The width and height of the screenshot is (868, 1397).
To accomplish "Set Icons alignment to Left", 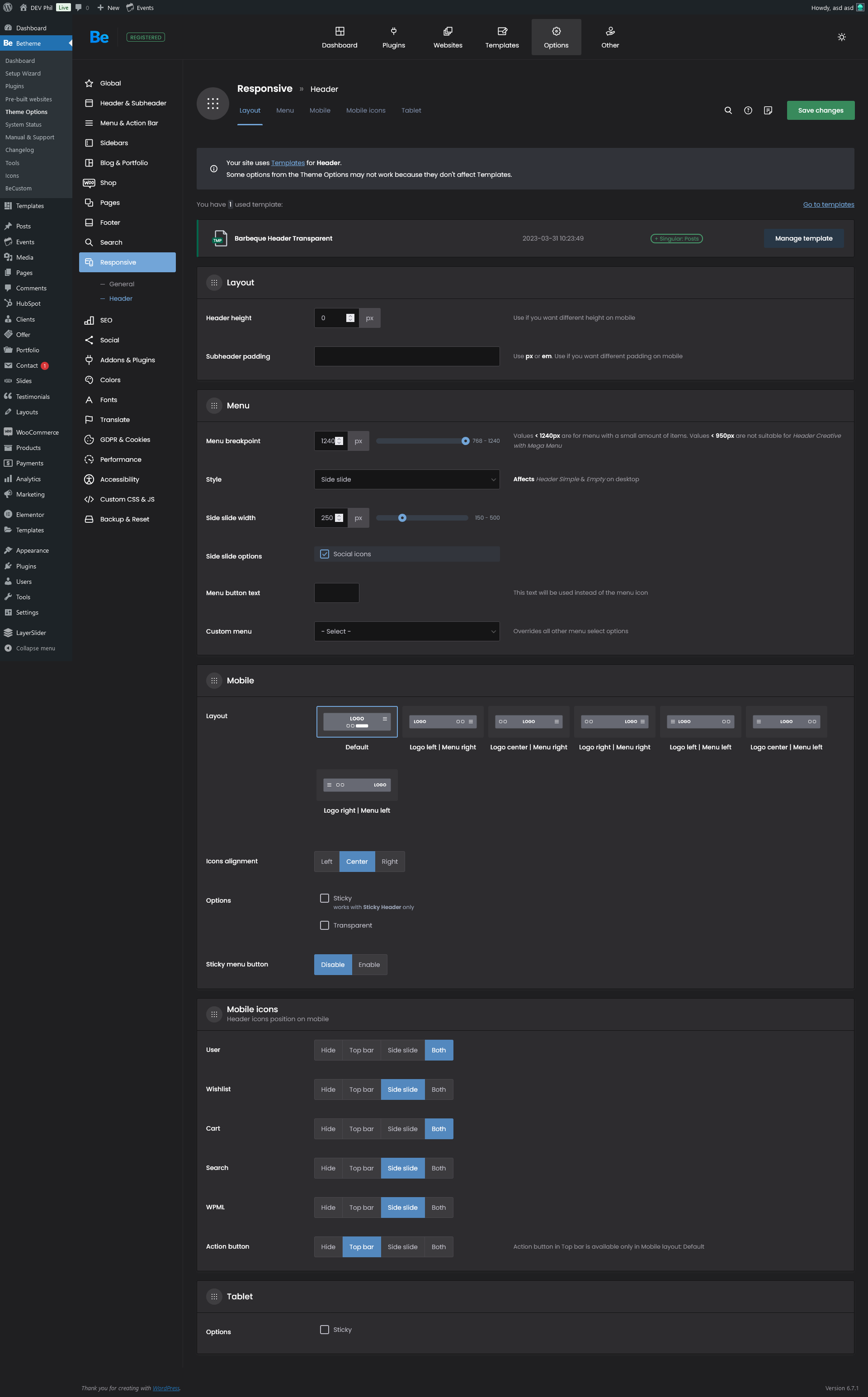I will coord(327,861).
